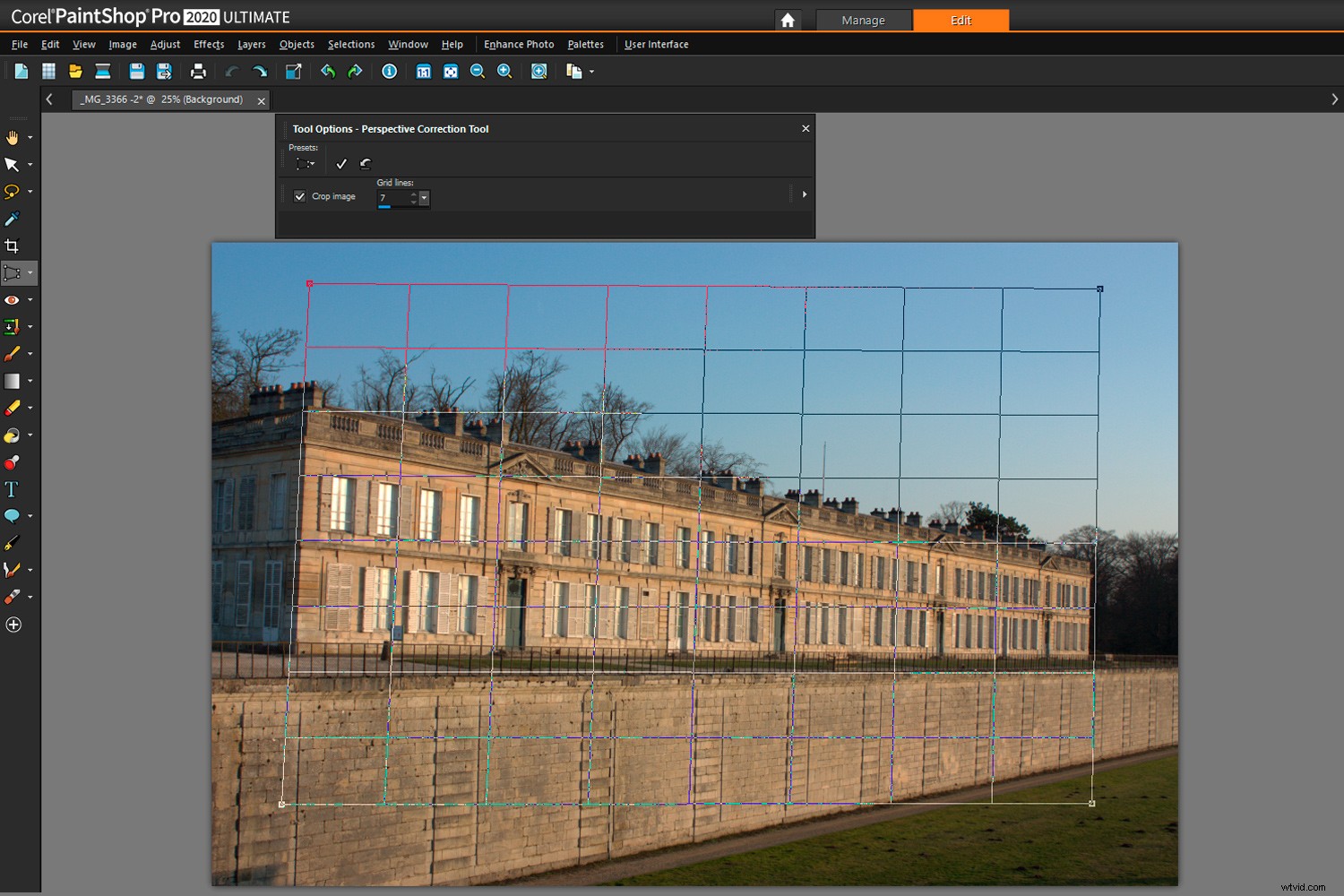Screen dimensions: 1344x896
Task: Uncheck the Crop image checkbox
Action: [299, 195]
